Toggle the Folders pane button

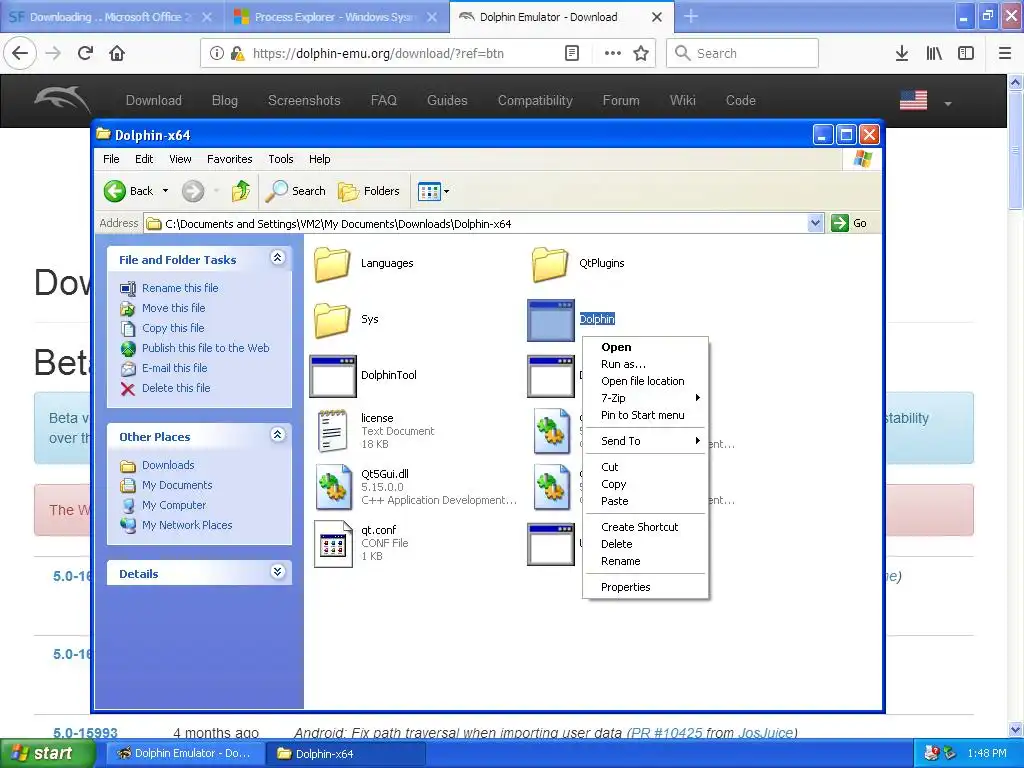click(x=369, y=191)
